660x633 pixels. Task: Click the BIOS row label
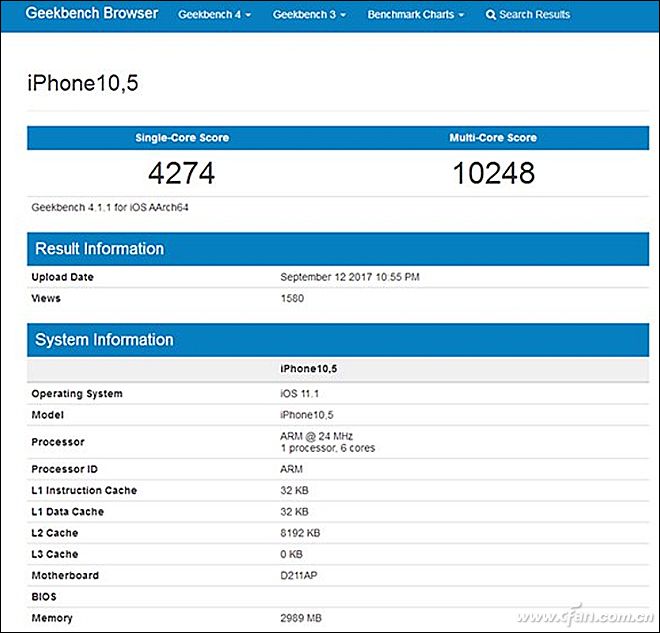click(x=44, y=597)
